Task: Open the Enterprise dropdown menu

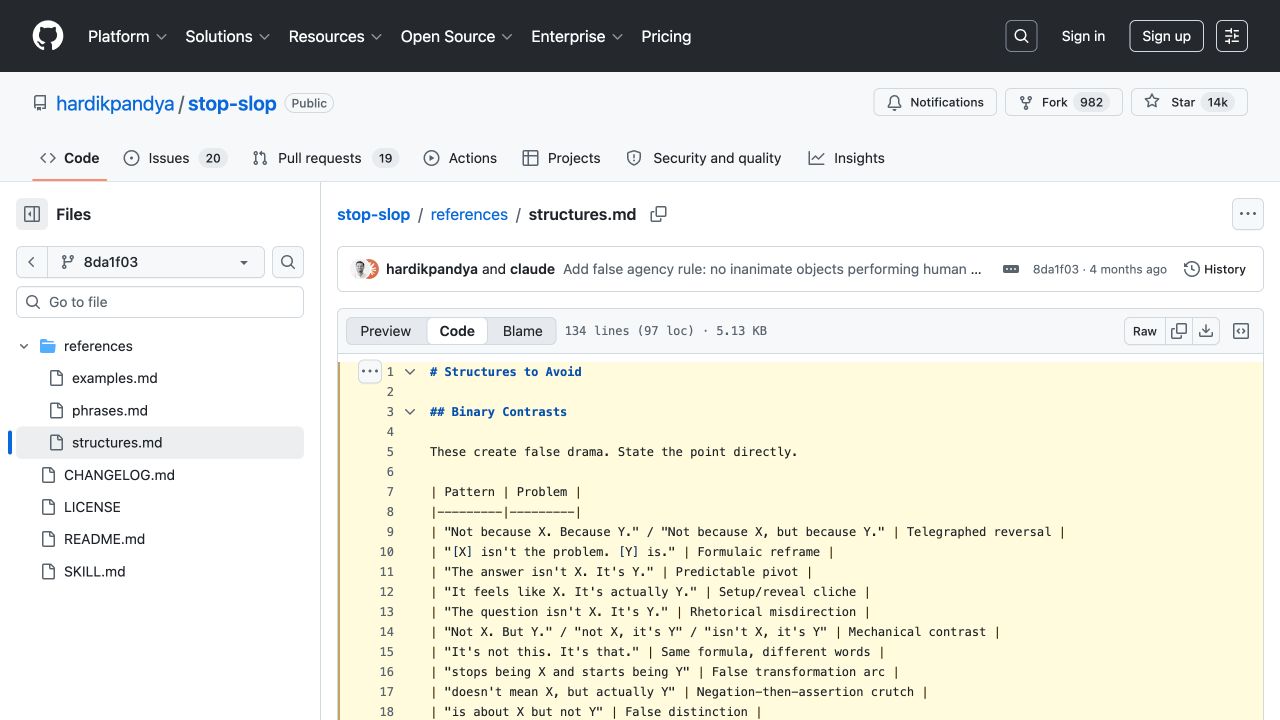Action: tap(577, 36)
